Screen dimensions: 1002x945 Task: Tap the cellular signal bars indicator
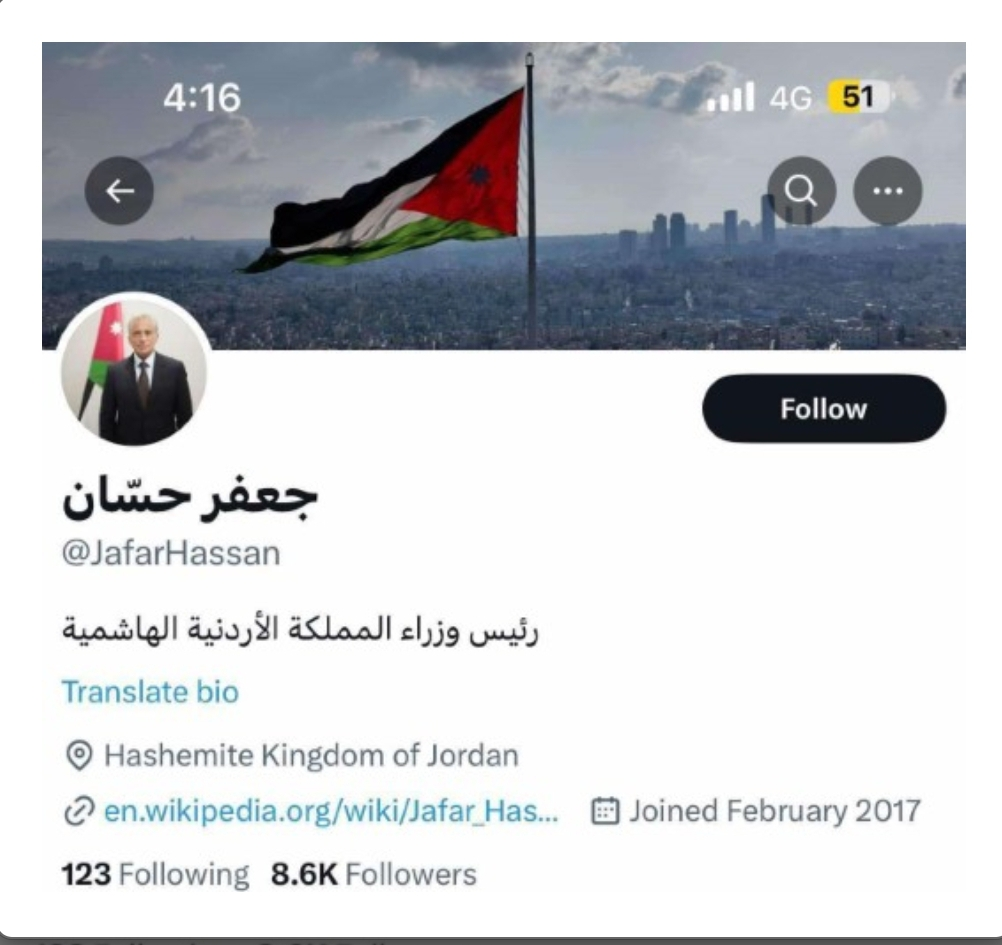click(x=730, y=97)
